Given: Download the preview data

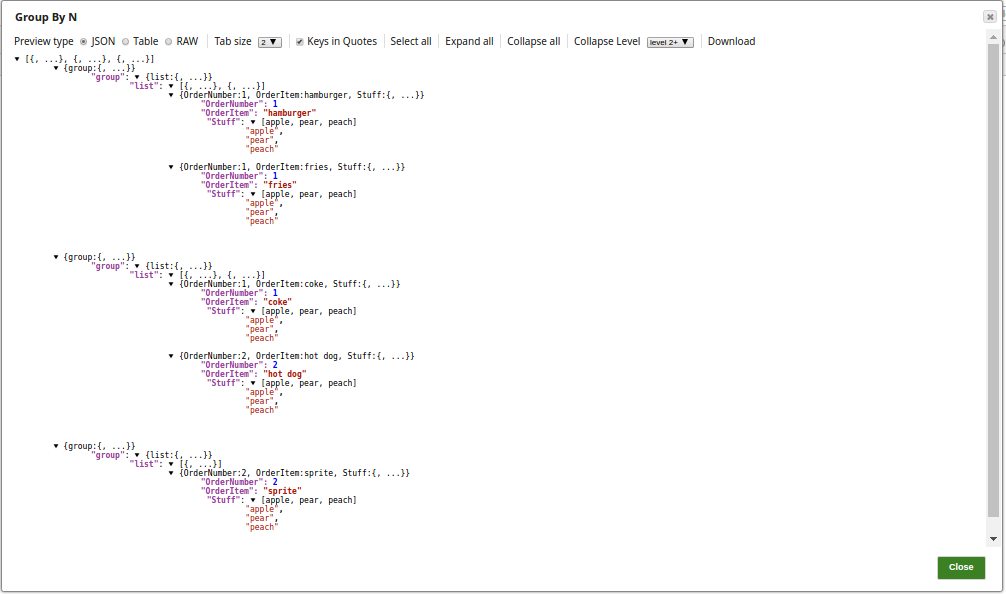Looking at the screenshot, I should pos(731,41).
